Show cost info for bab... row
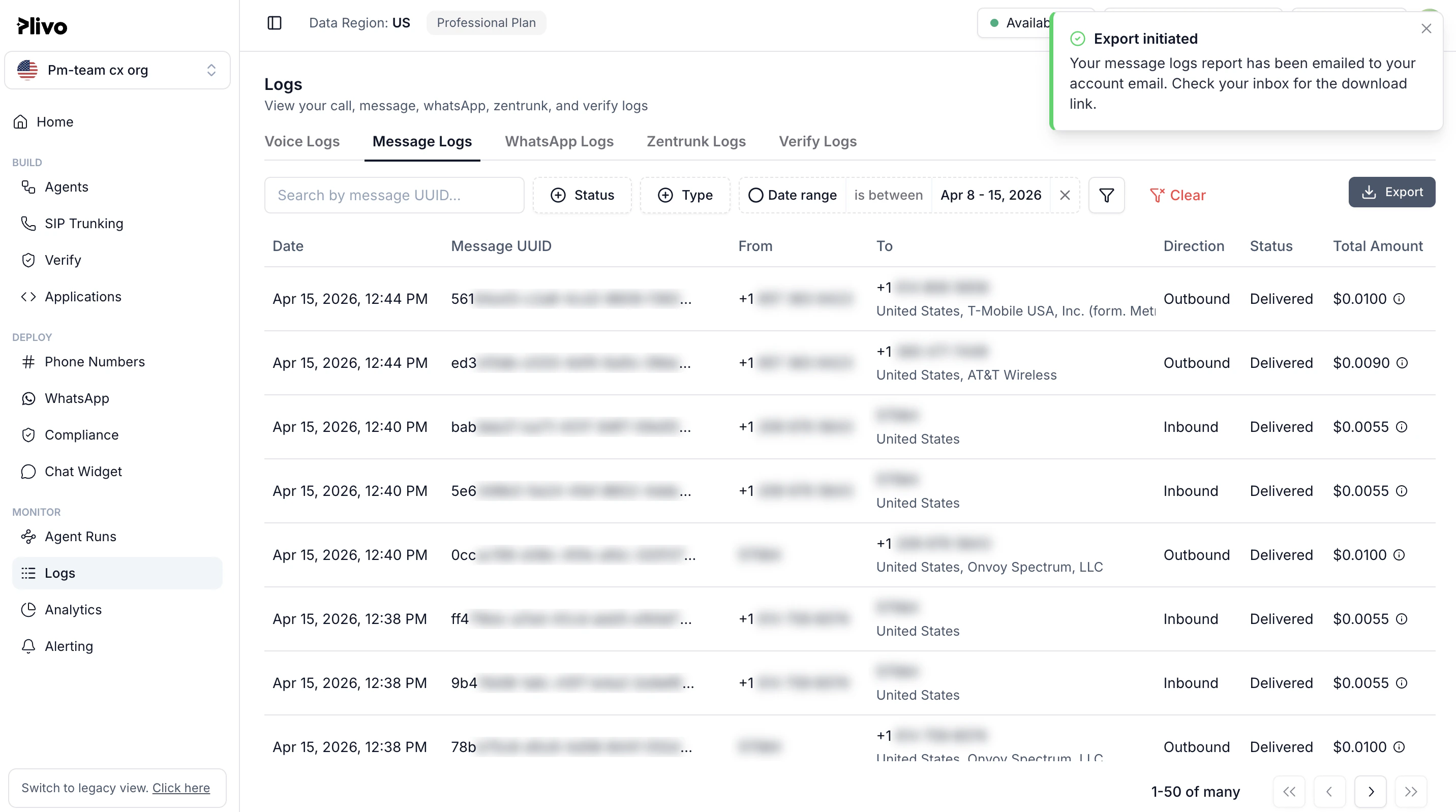Viewport: 1456px width, 812px height. click(1401, 427)
